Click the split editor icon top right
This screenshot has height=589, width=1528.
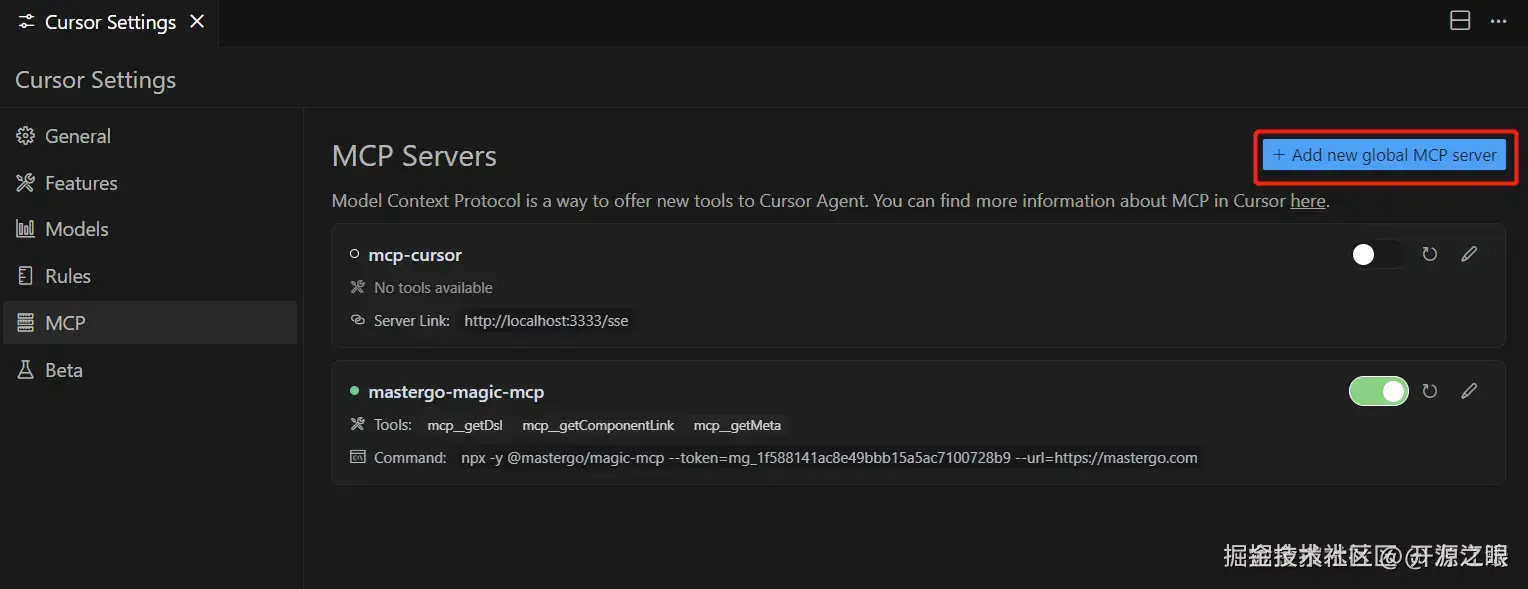point(1460,20)
